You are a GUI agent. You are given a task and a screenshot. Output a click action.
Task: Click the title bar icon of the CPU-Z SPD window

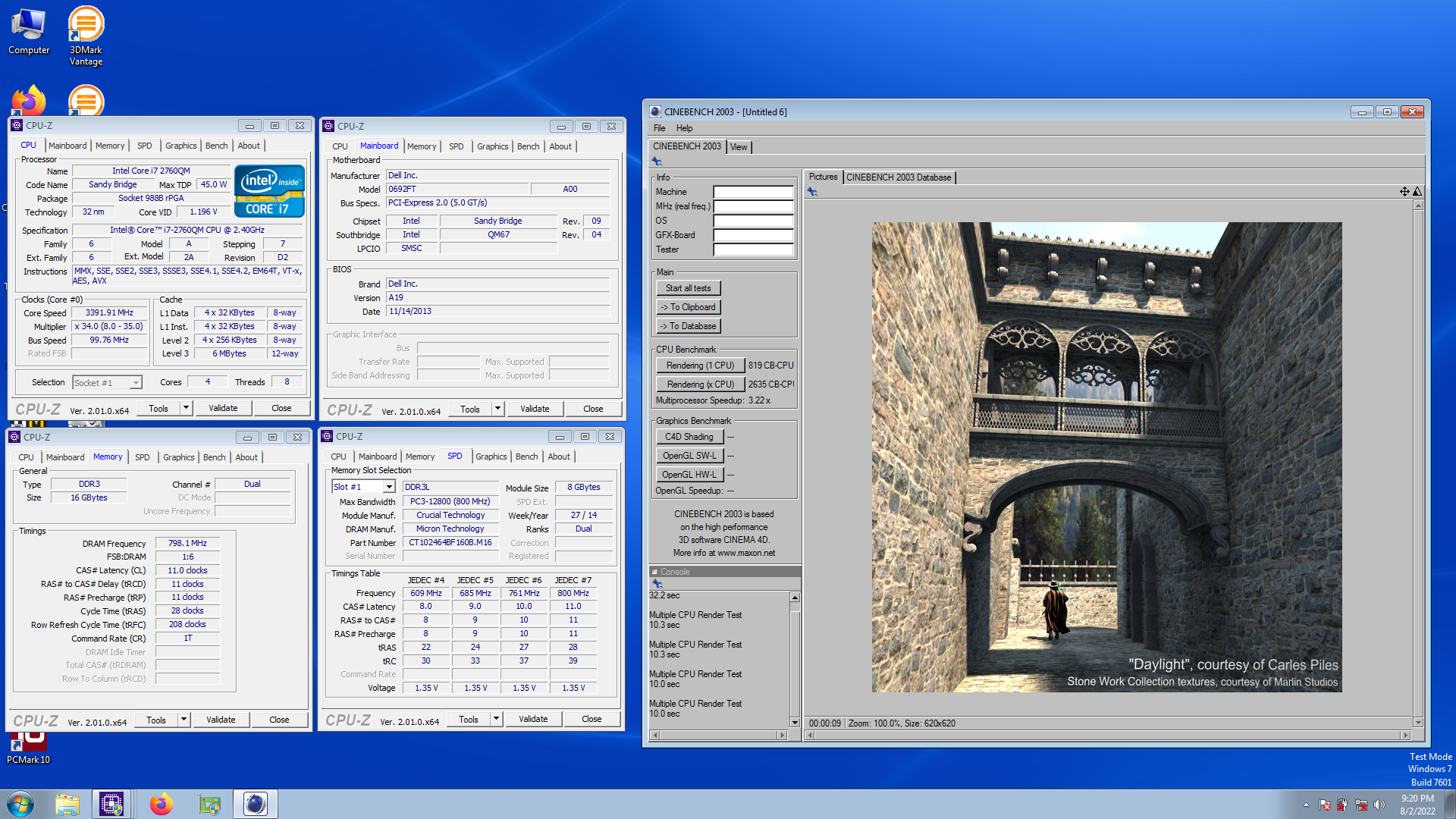[328, 436]
